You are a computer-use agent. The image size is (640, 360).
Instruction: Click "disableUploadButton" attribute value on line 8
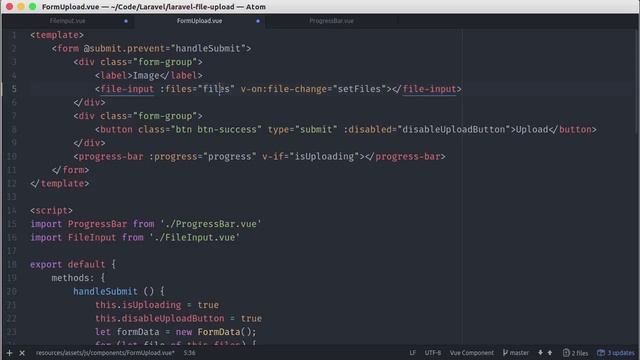click(x=453, y=129)
